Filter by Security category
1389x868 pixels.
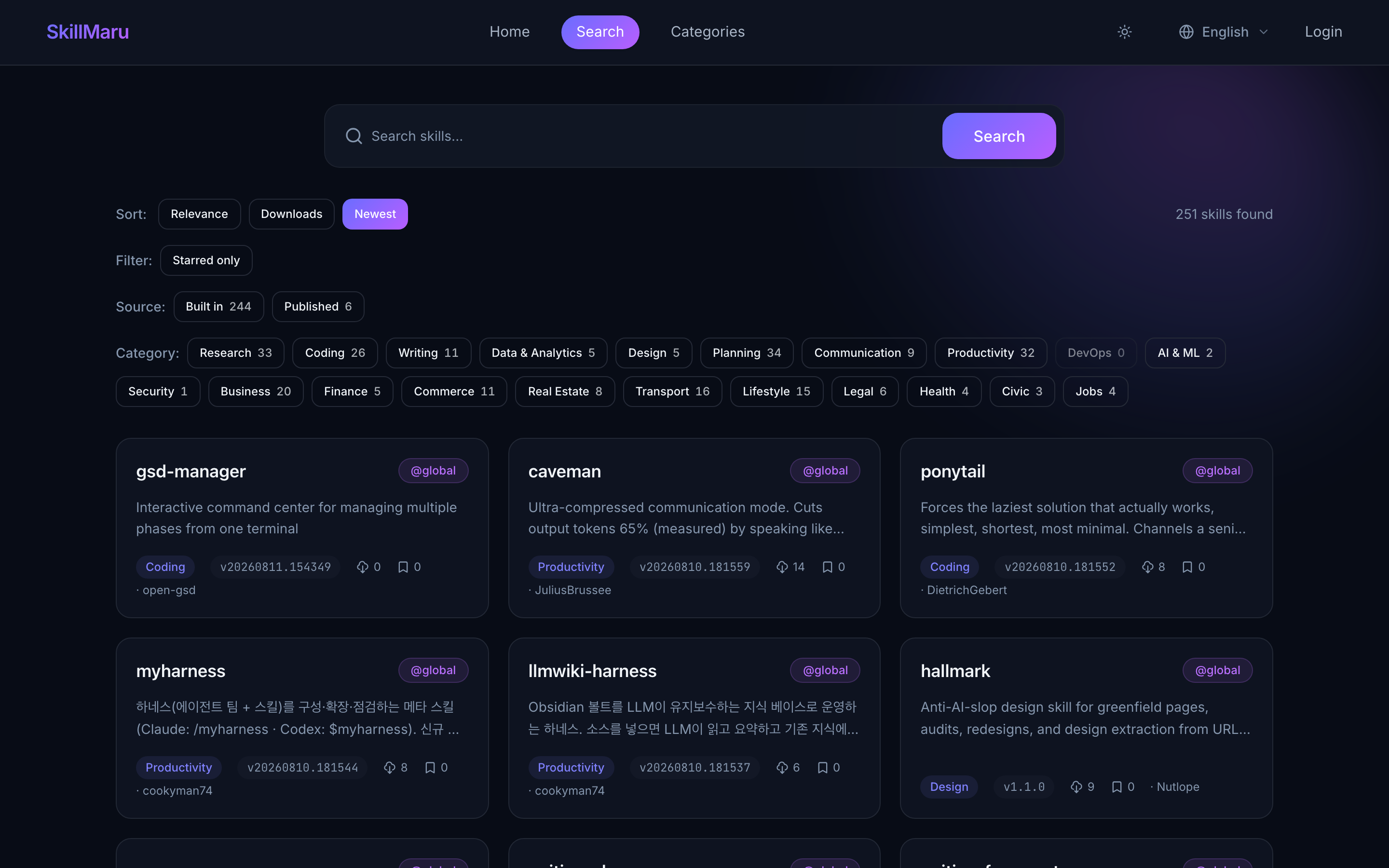[x=158, y=392]
